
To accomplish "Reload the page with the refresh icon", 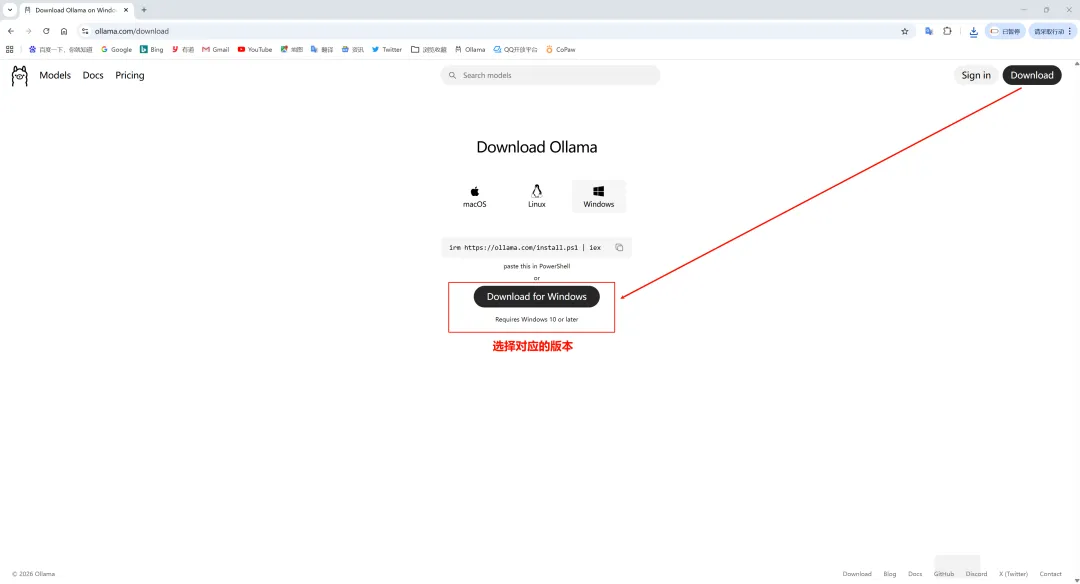I will (46, 31).
